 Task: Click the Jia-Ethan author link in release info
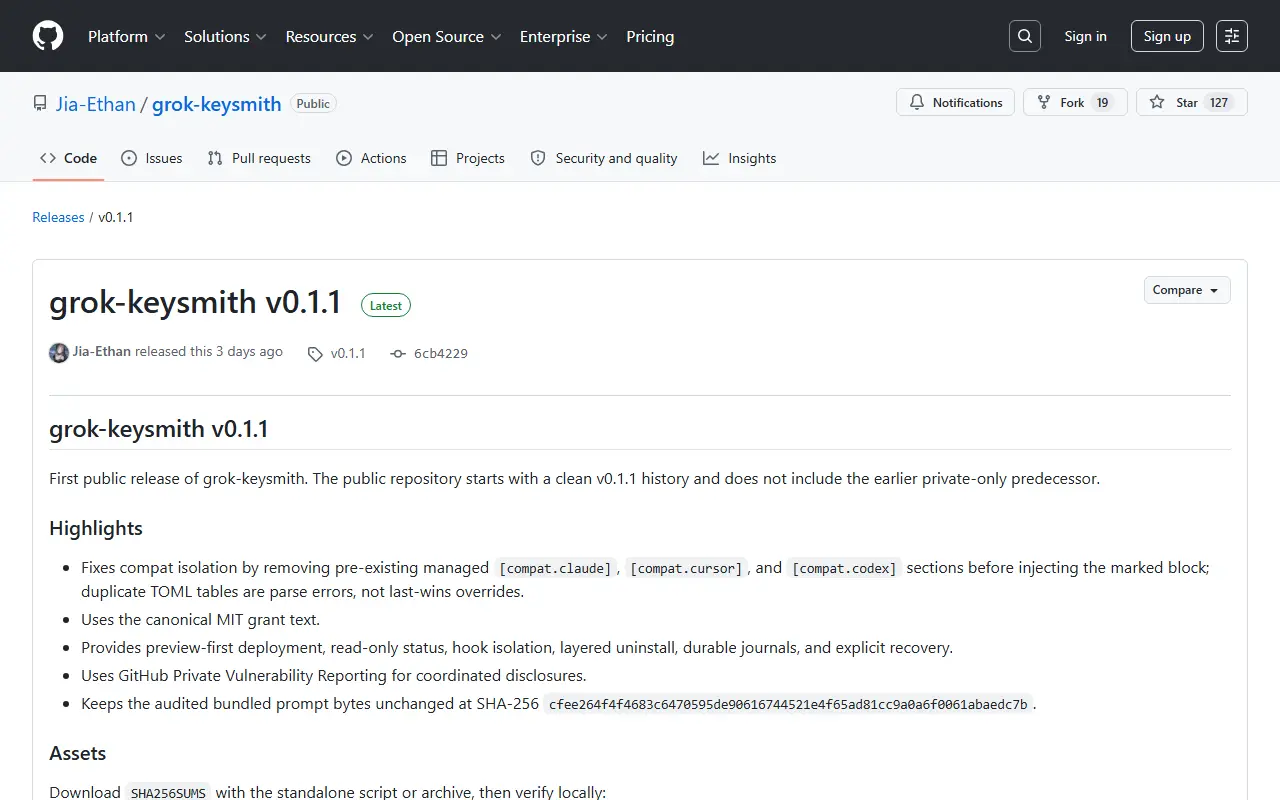tap(102, 352)
